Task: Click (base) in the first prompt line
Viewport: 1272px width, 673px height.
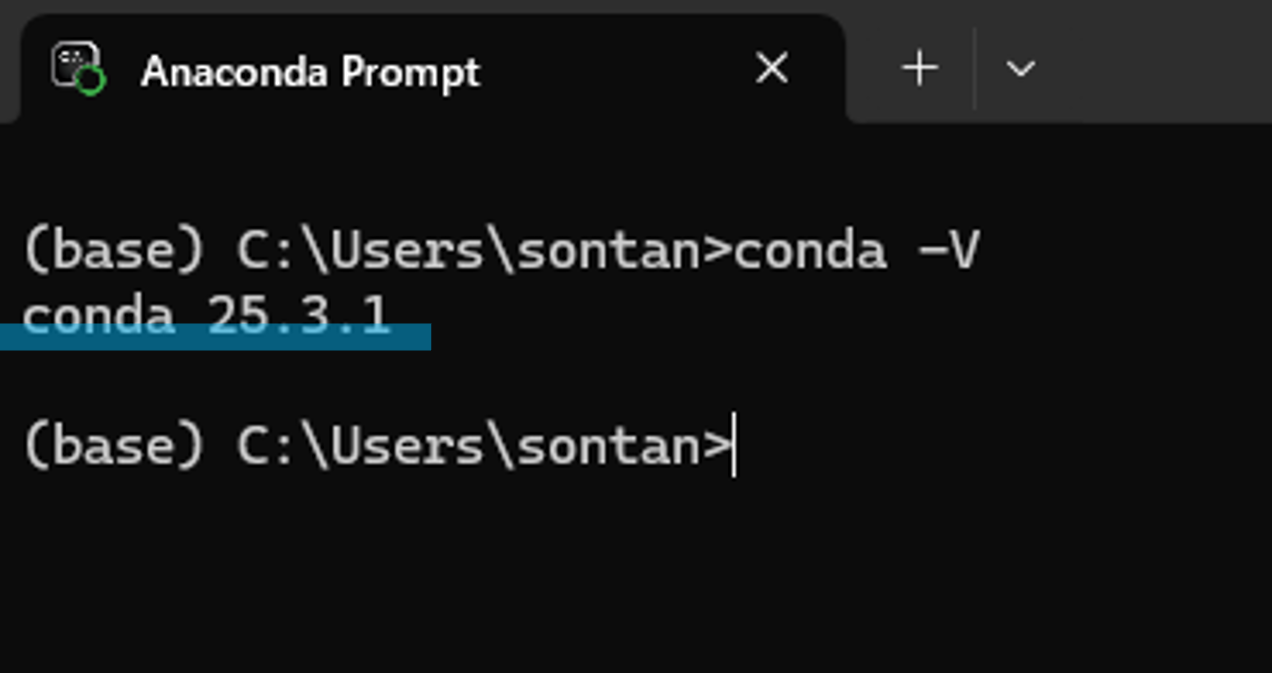Action: [x=113, y=251]
